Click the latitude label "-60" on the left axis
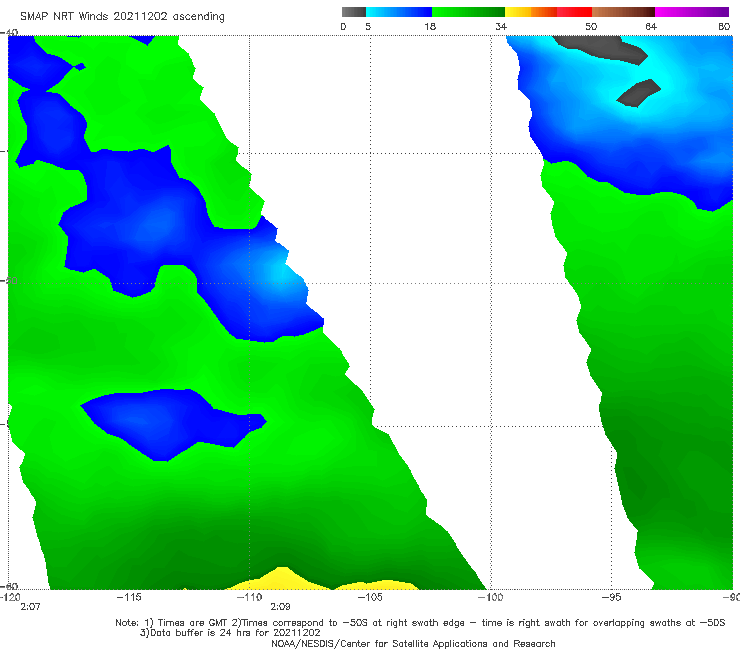Screen dimensions: 740x650 (9, 586)
